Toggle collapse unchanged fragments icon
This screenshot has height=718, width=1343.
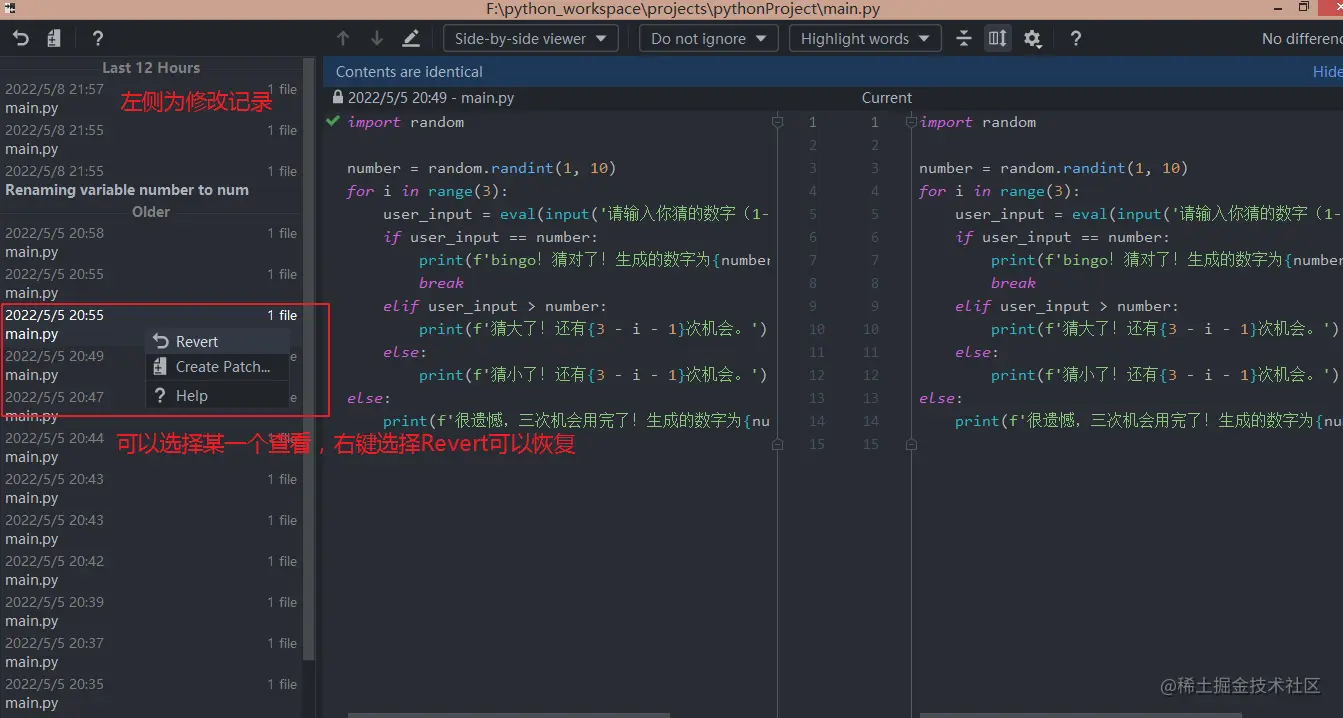pos(963,38)
